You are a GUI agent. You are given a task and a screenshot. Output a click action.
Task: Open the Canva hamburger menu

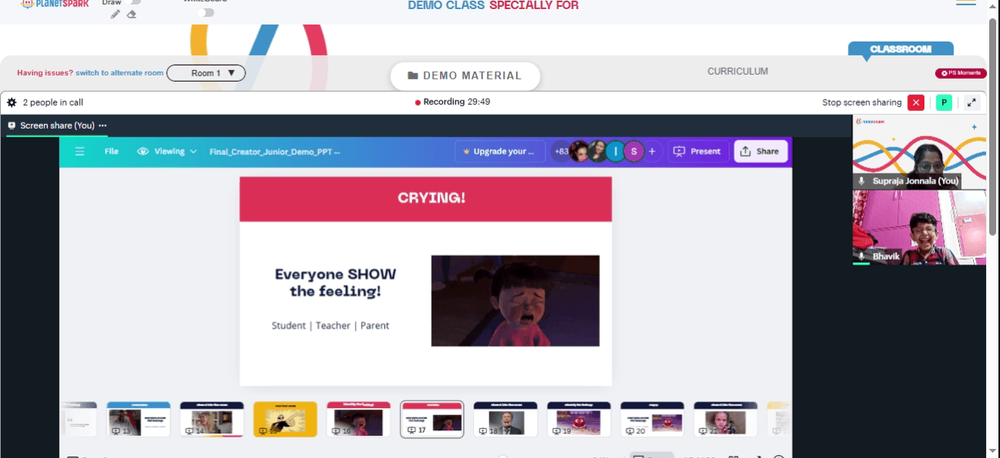click(x=80, y=151)
